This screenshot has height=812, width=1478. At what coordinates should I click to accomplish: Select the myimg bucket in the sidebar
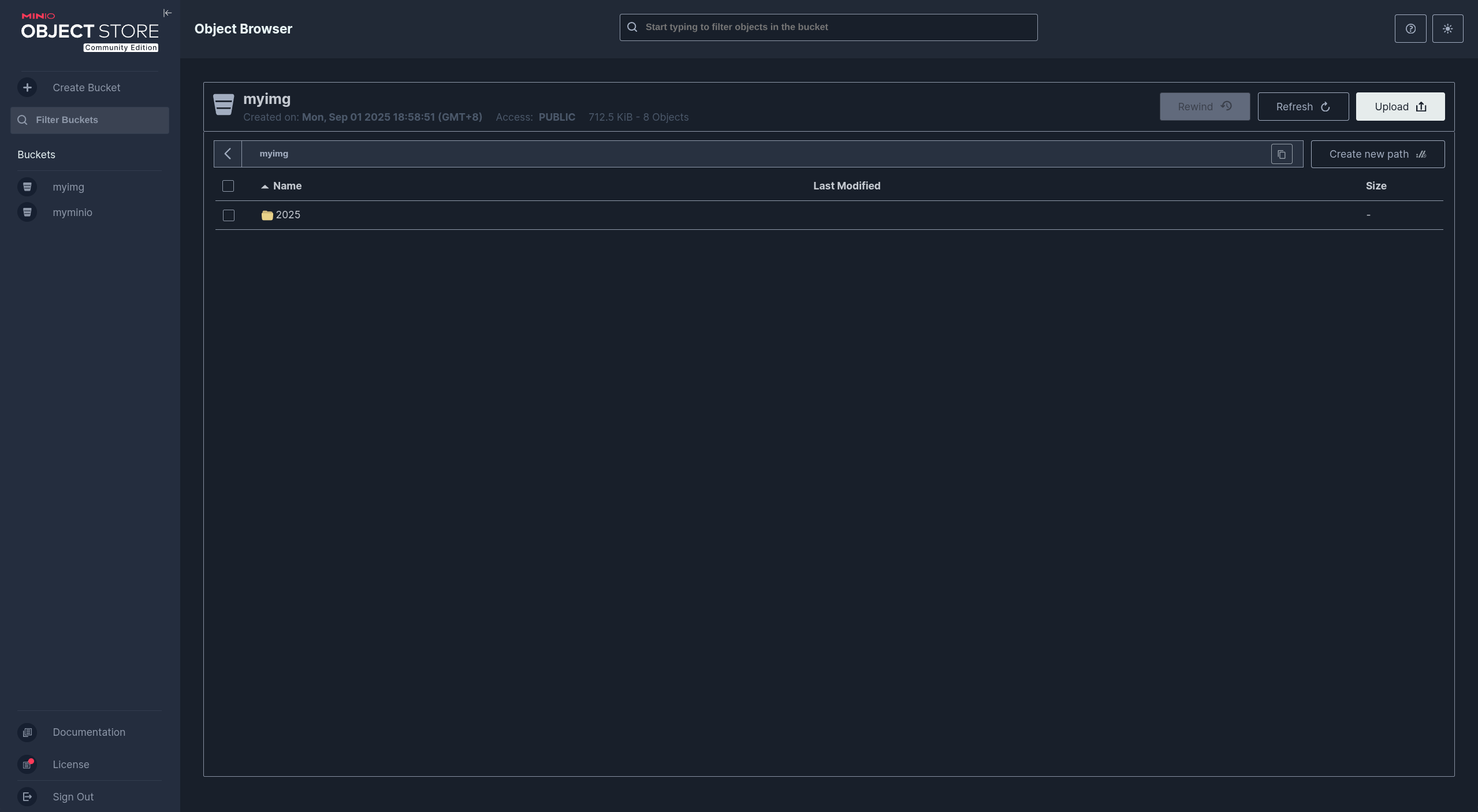68,187
